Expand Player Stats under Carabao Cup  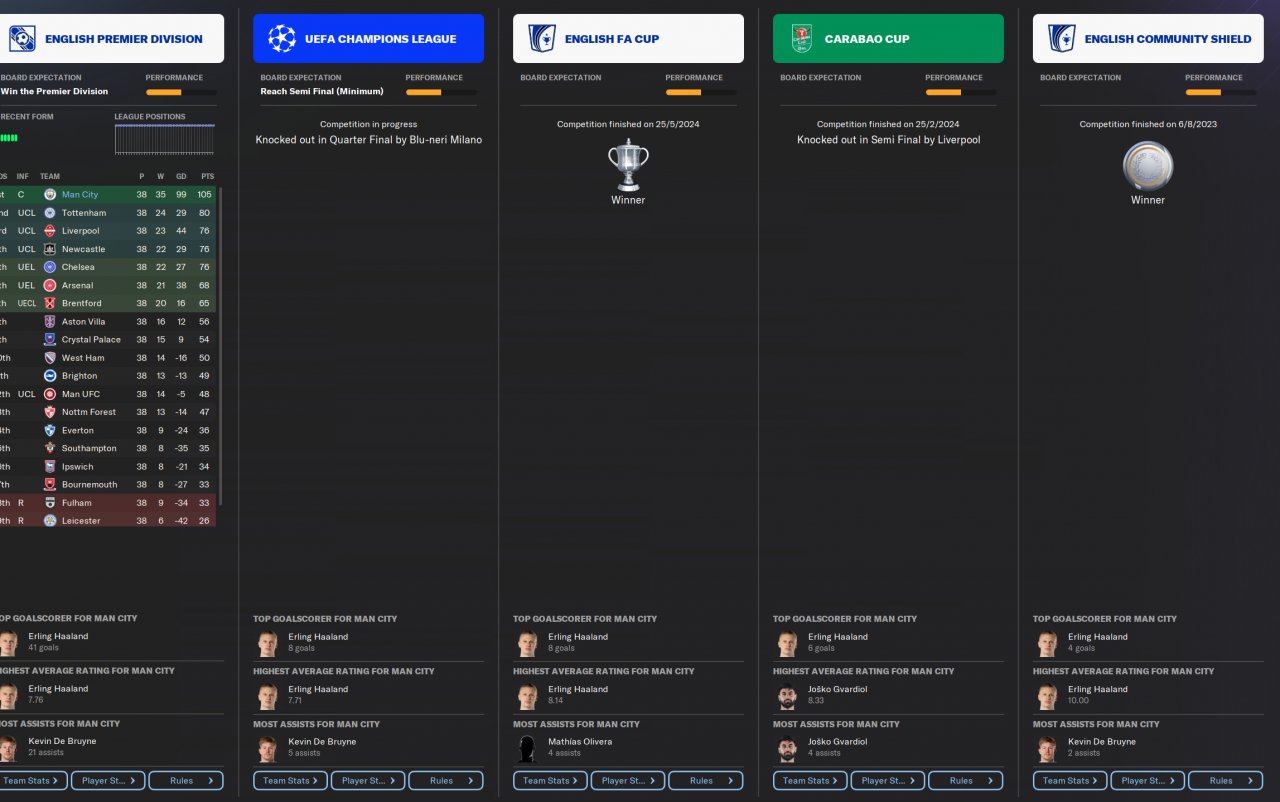click(888, 781)
